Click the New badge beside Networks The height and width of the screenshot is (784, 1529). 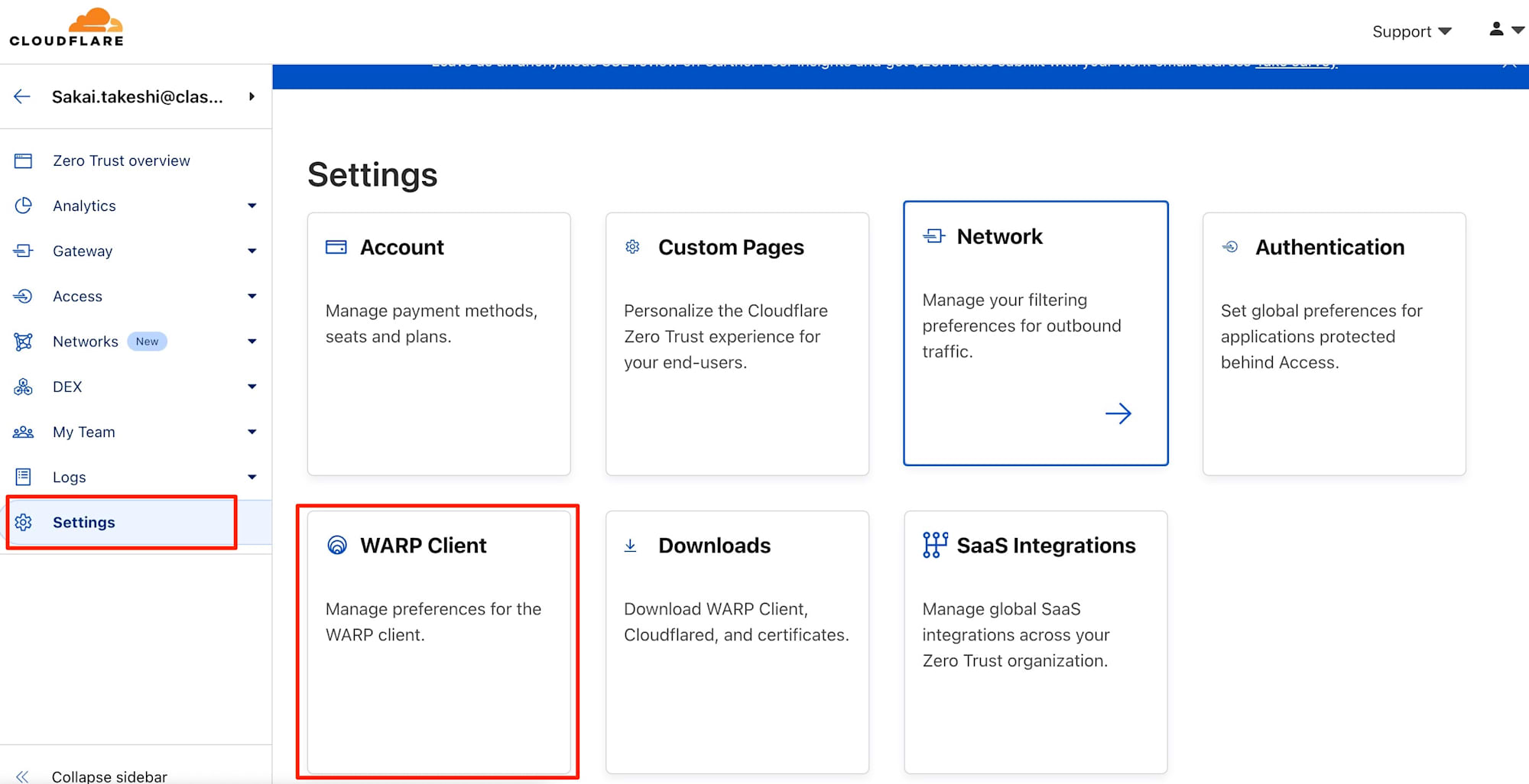point(147,342)
